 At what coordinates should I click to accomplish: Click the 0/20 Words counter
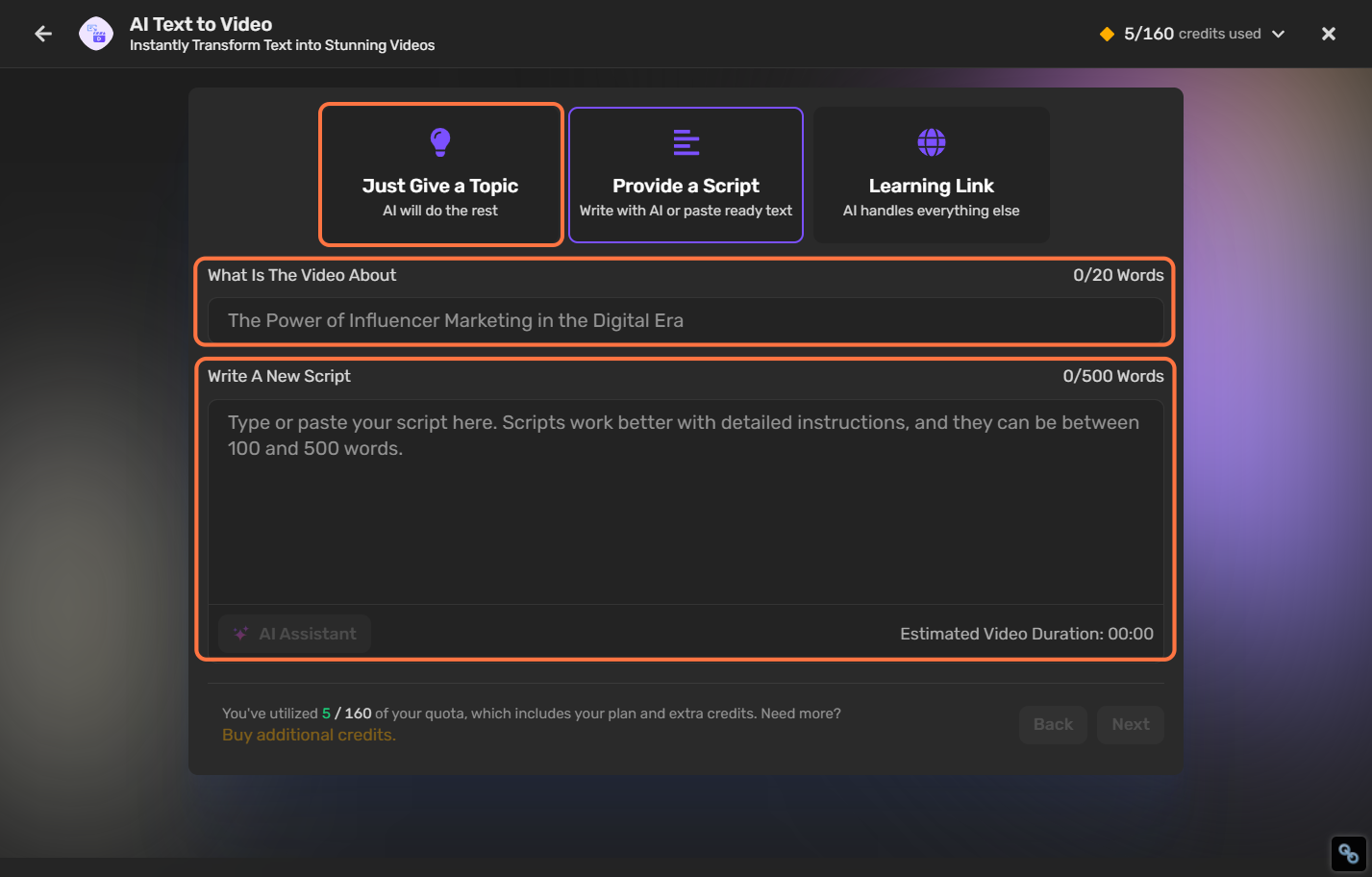tap(1118, 275)
